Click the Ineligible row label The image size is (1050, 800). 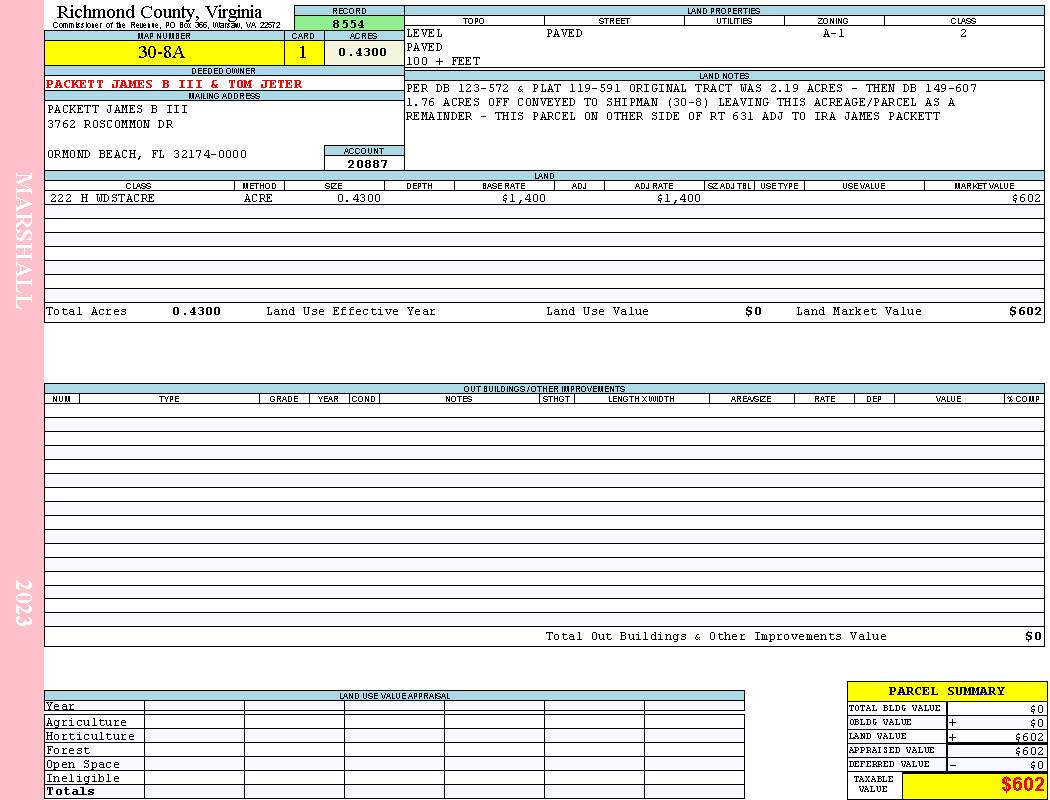pyautogui.click(x=82, y=779)
